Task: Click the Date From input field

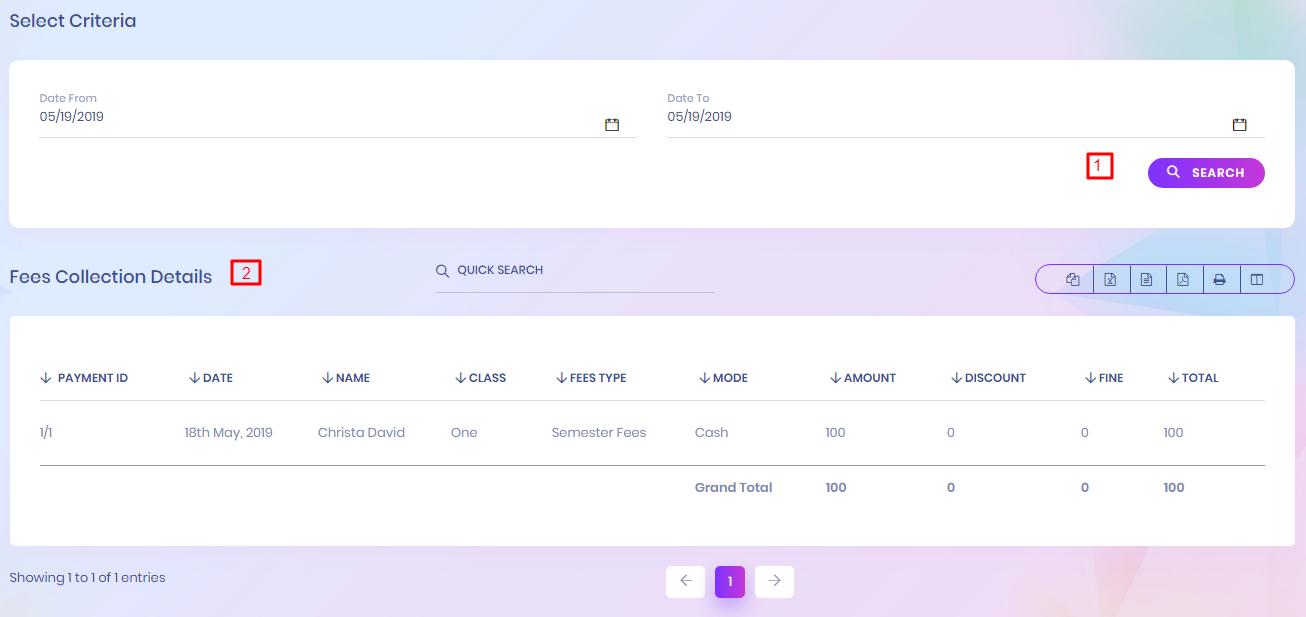Action: pyautogui.click(x=310, y=117)
